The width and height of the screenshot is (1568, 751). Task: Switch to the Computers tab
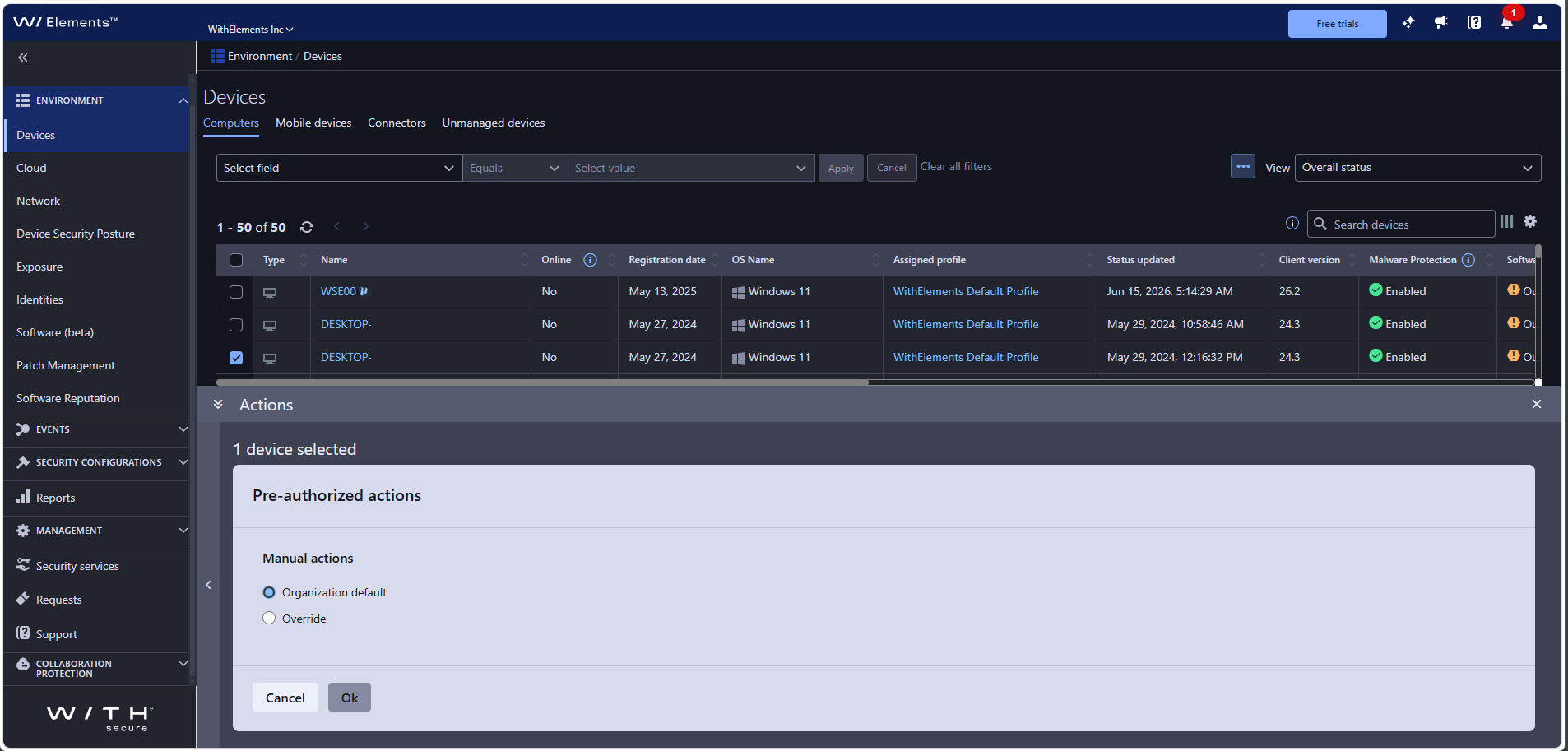click(x=231, y=123)
